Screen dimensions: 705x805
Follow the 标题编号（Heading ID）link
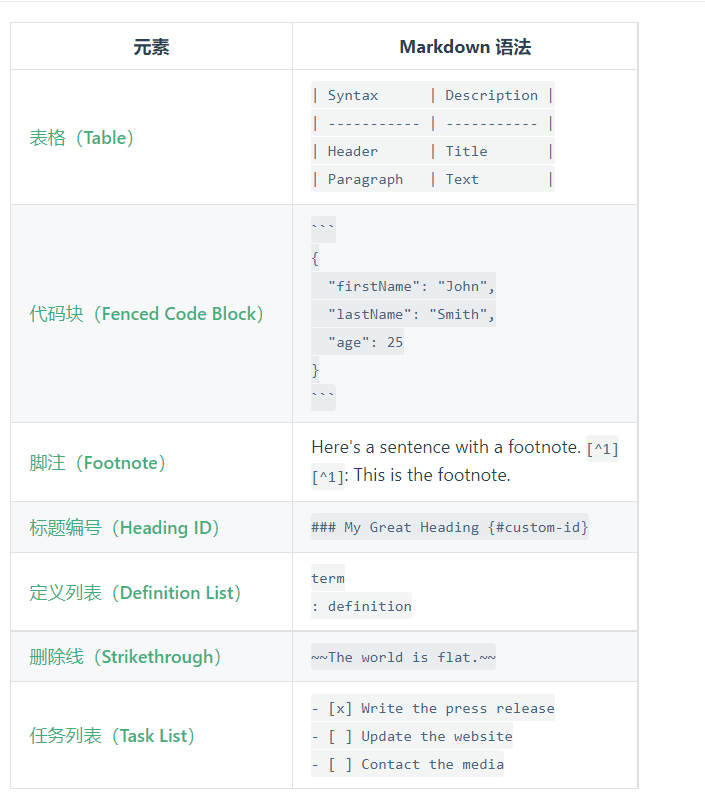(125, 528)
